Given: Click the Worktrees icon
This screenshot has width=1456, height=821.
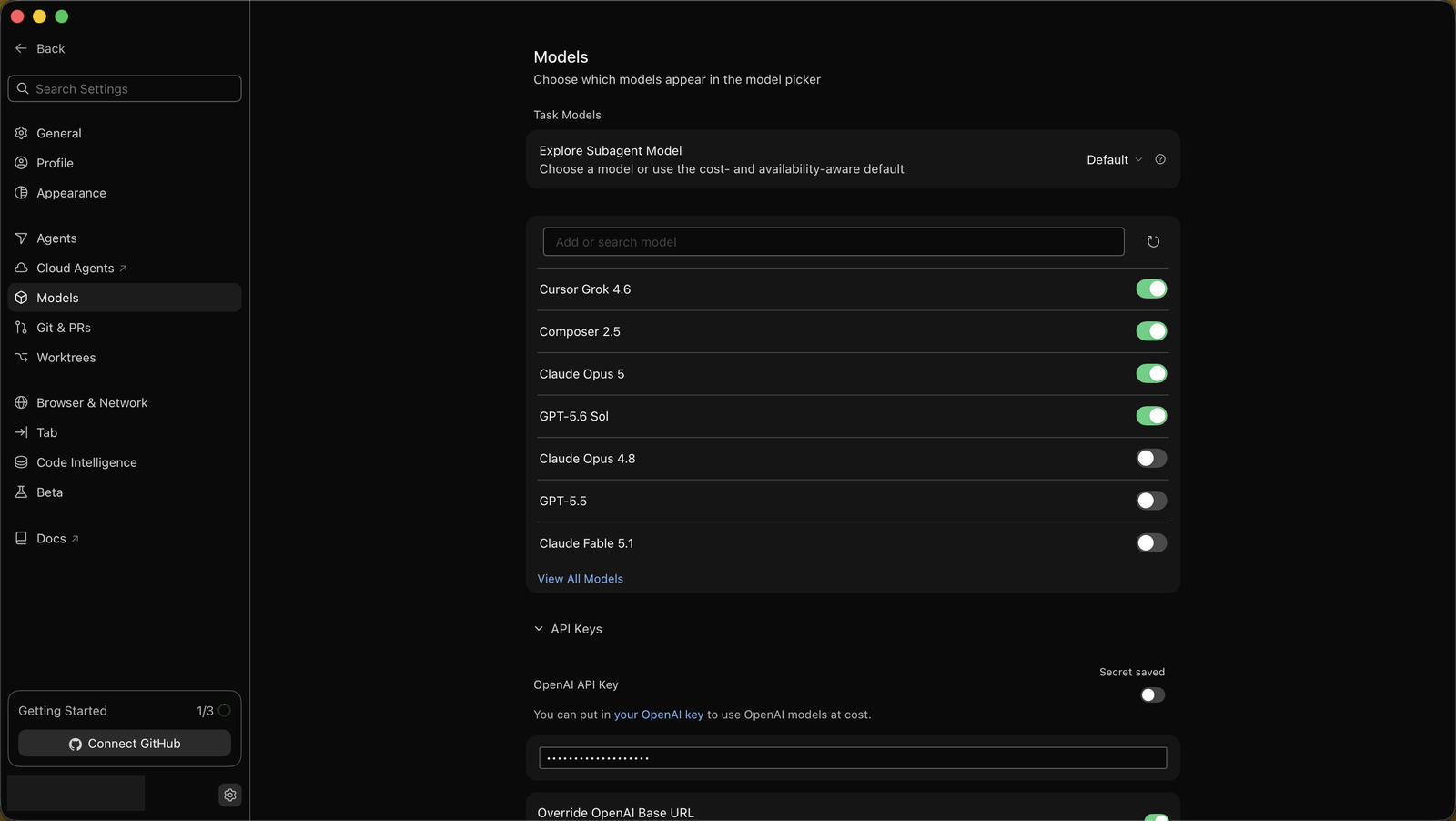Looking at the screenshot, I should [21, 358].
